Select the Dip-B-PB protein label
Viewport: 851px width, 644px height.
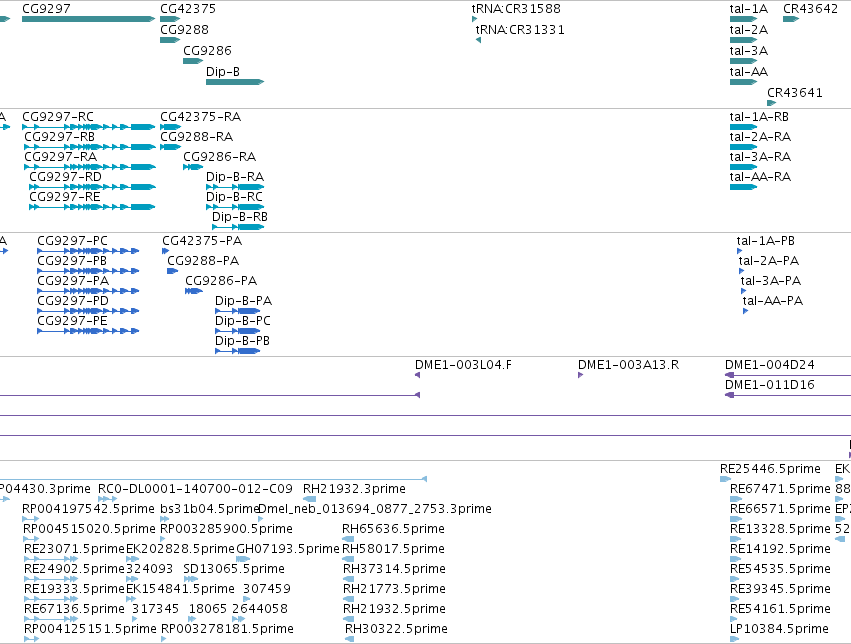pyautogui.click(x=243, y=341)
